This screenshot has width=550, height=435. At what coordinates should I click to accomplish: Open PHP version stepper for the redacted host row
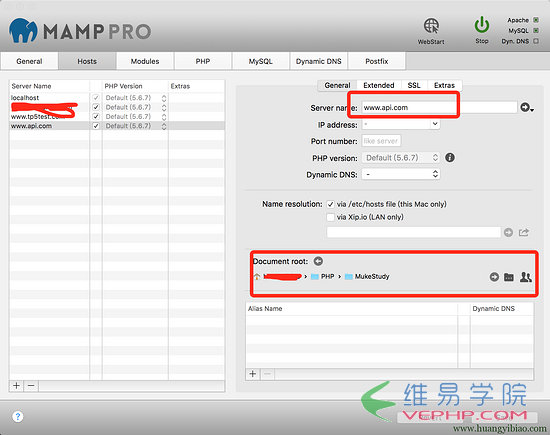tap(164, 107)
